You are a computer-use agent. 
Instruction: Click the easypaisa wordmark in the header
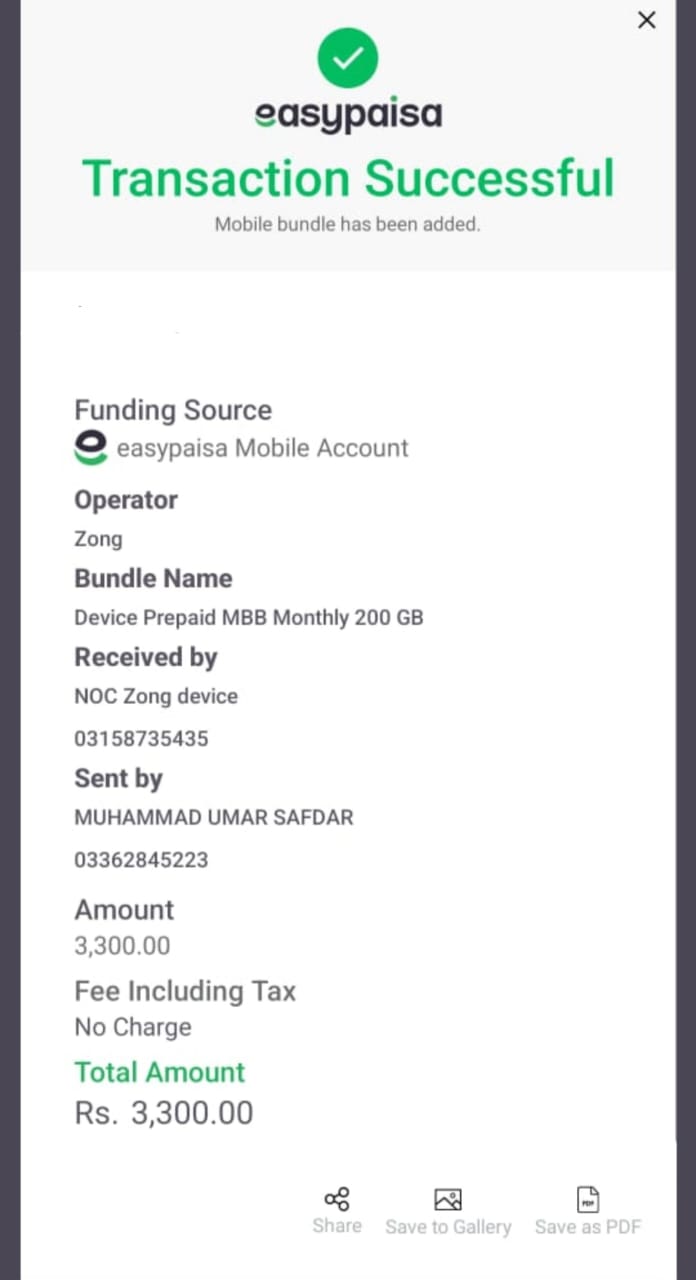click(x=348, y=115)
